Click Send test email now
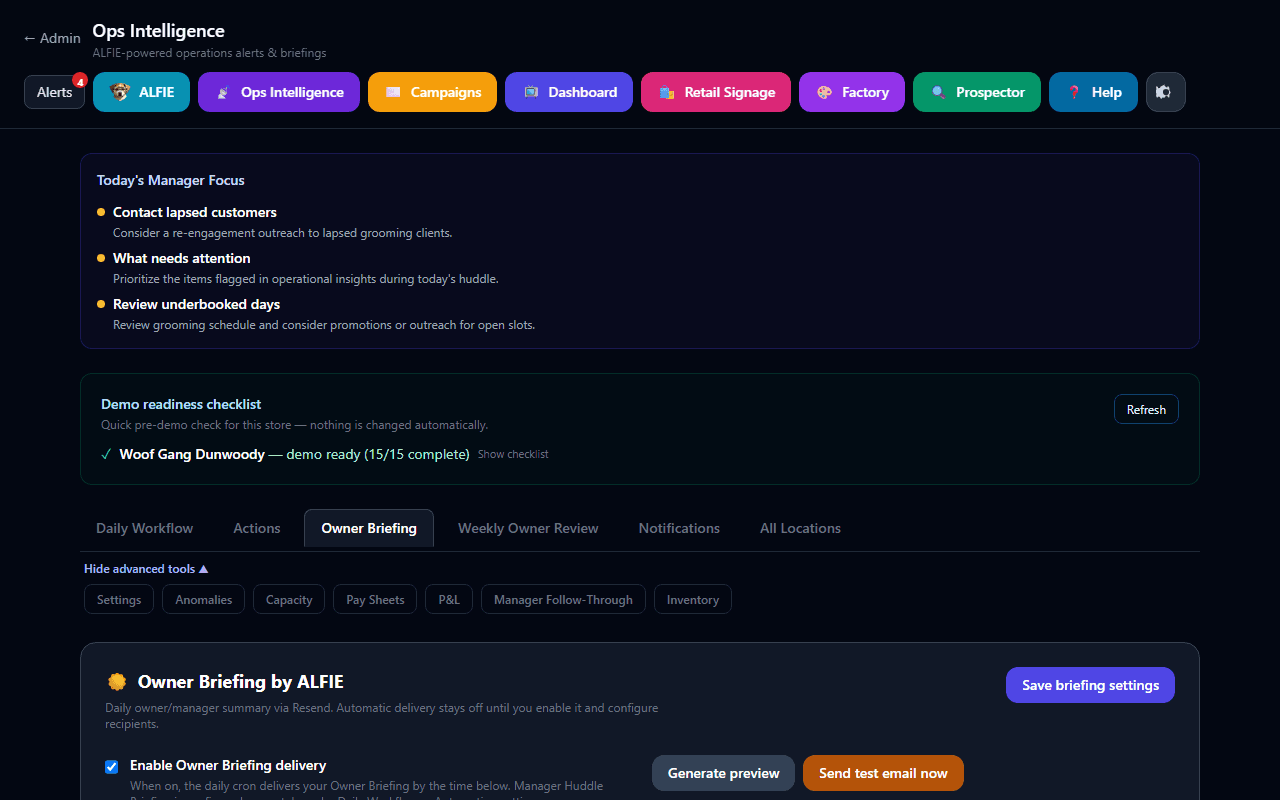 click(883, 773)
